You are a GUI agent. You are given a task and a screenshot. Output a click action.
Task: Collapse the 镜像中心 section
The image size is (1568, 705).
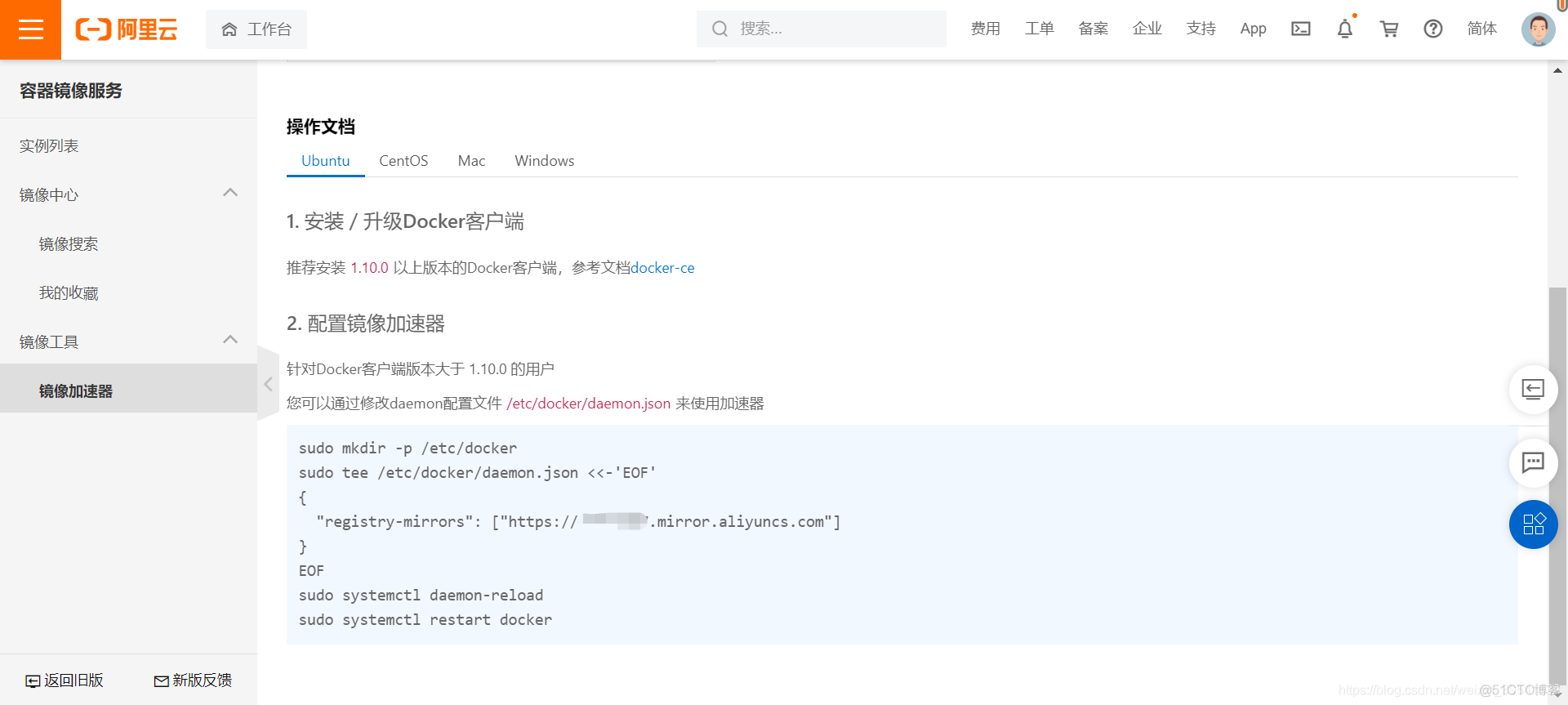pyautogui.click(x=230, y=194)
